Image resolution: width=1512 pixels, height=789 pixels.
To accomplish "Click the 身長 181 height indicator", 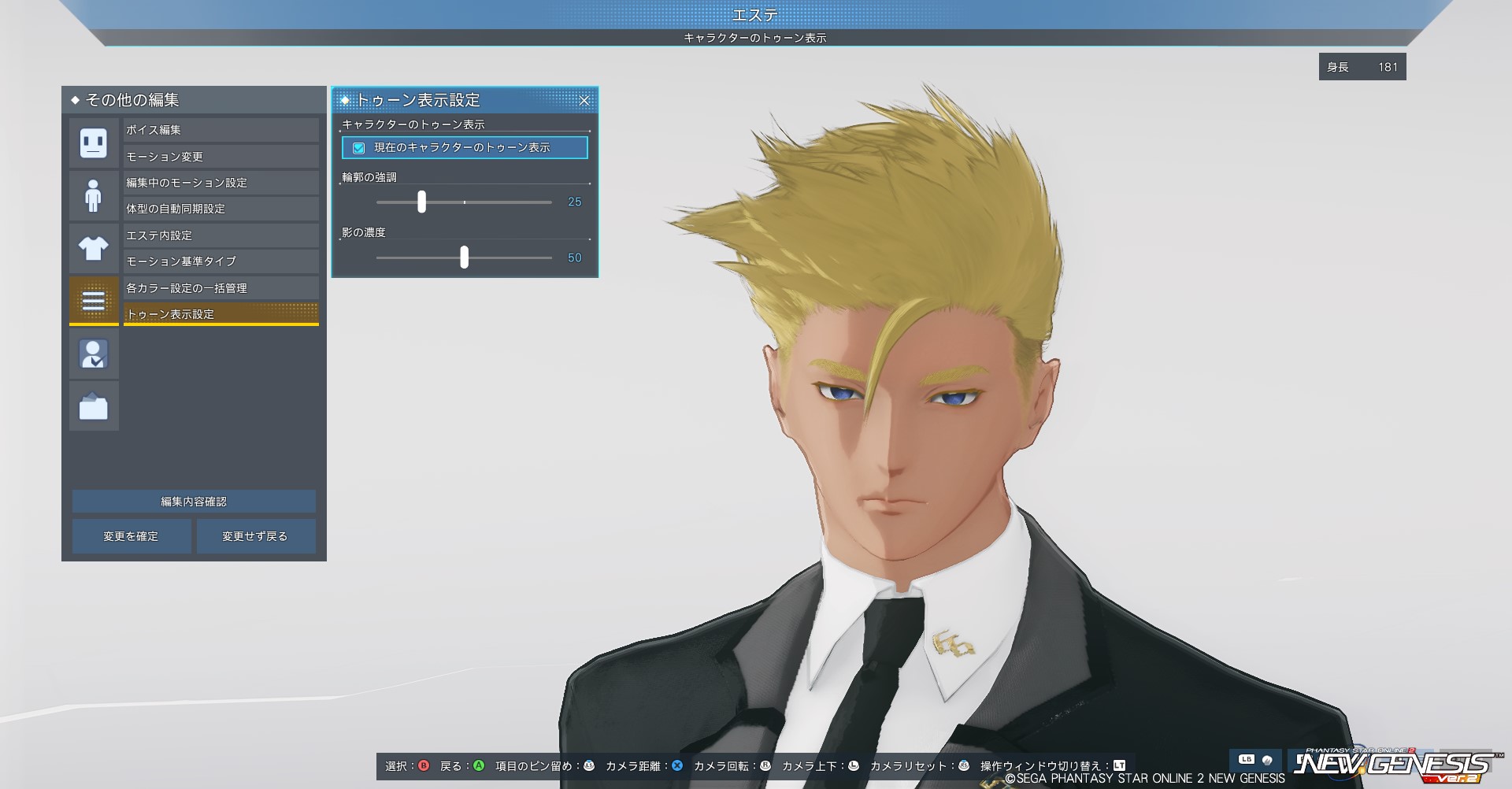I will coord(1362,67).
